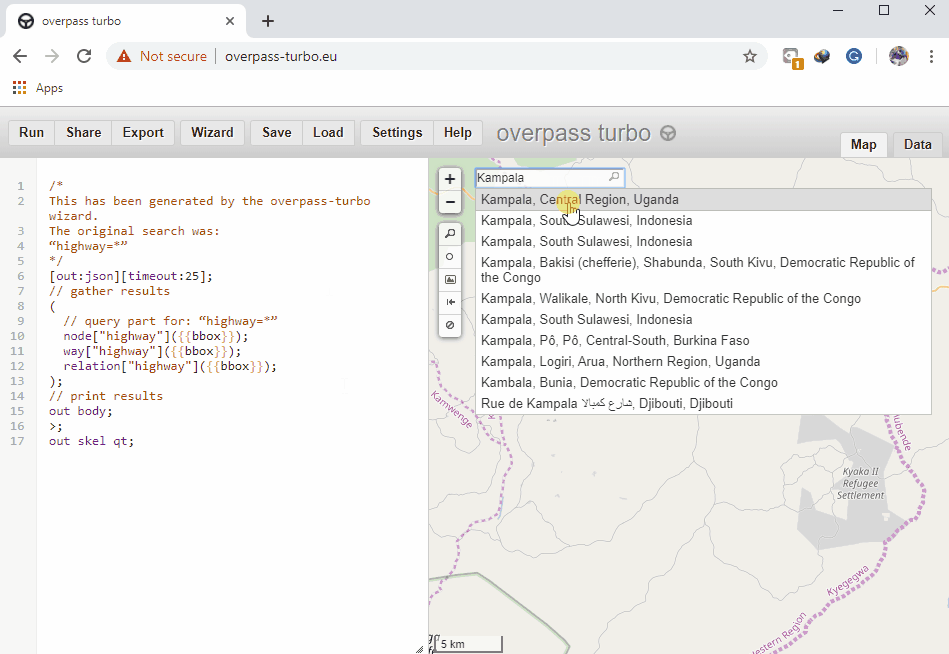This screenshot has height=654, width=949.
Task: Run the Overpass query
Action: 32,133
